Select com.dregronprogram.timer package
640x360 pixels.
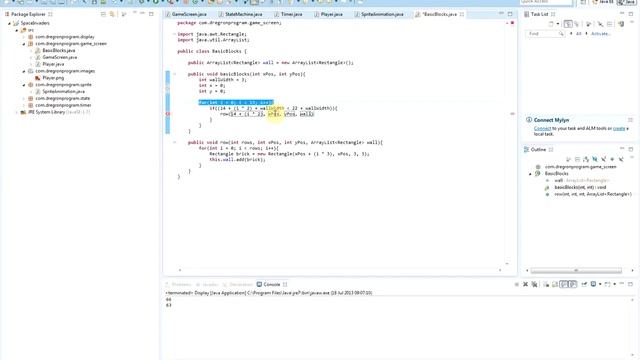[63, 105]
